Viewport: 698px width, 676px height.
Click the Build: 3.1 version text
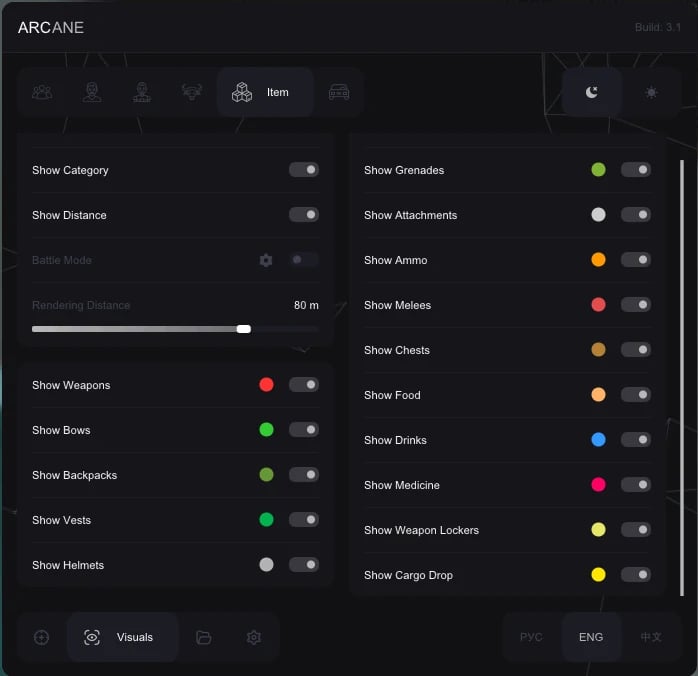tap(658, 27)
